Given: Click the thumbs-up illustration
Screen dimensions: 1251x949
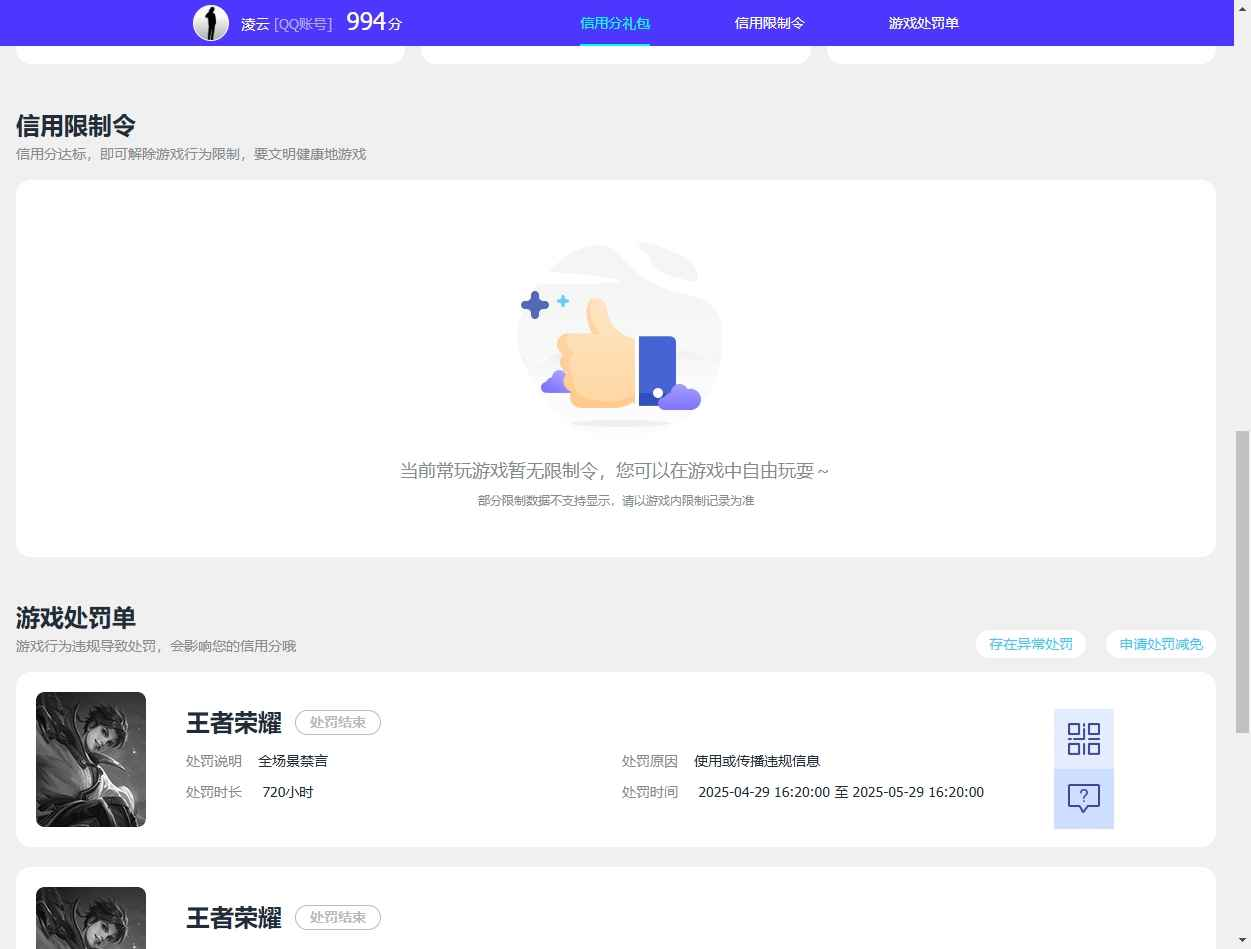Looking at the screenshot, I should point(618,336).
